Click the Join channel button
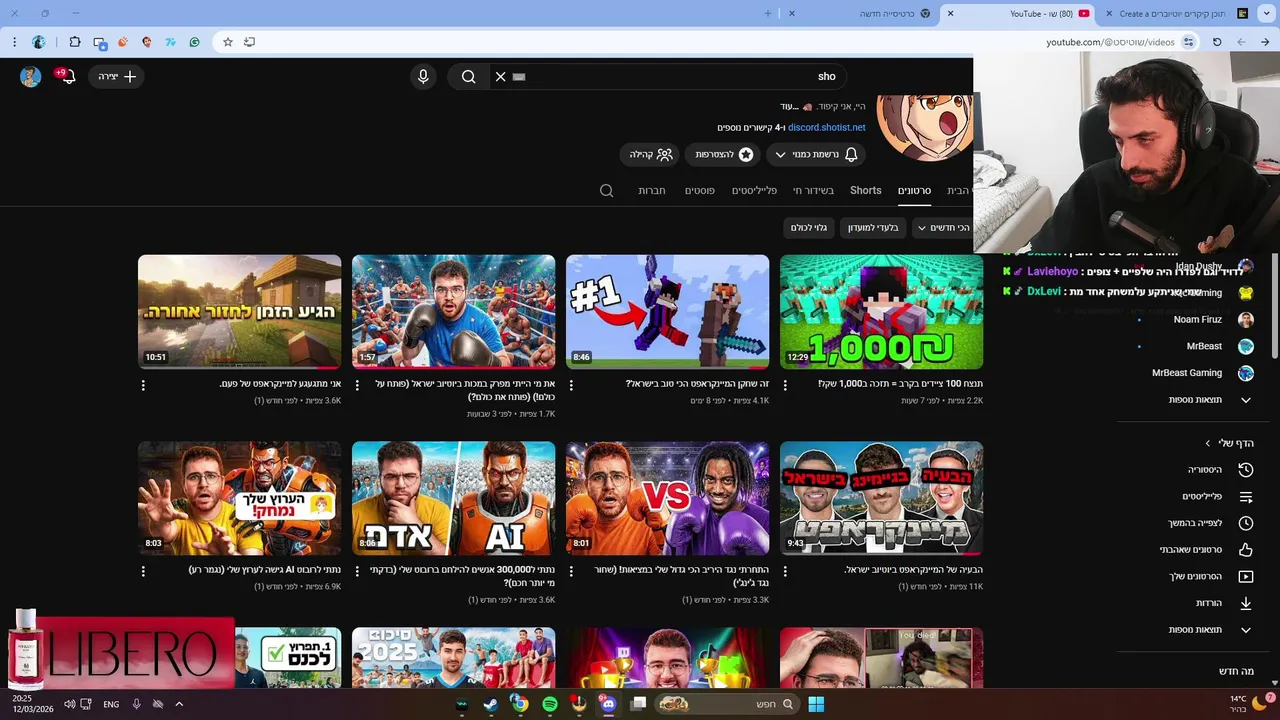1280x720 pixels. pos(722,155)
